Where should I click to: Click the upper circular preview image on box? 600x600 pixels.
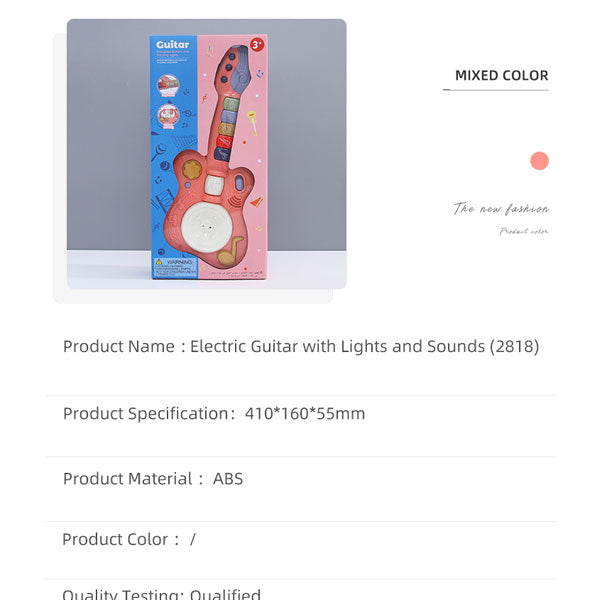pos(168,87)
